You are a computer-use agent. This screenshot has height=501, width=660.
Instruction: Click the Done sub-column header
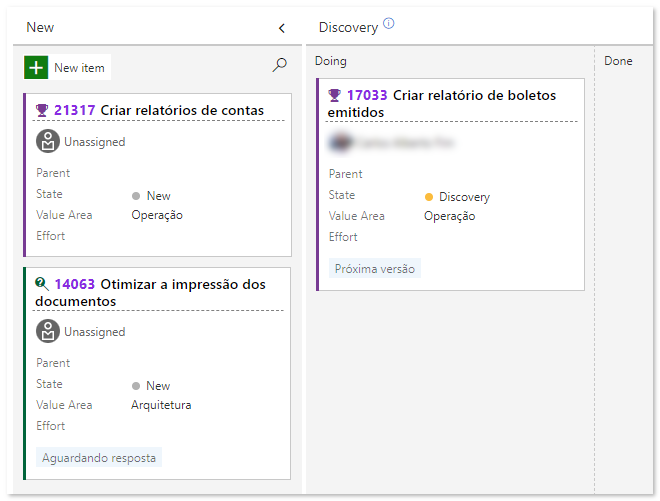pyautogui.click(x=618, y=61)
